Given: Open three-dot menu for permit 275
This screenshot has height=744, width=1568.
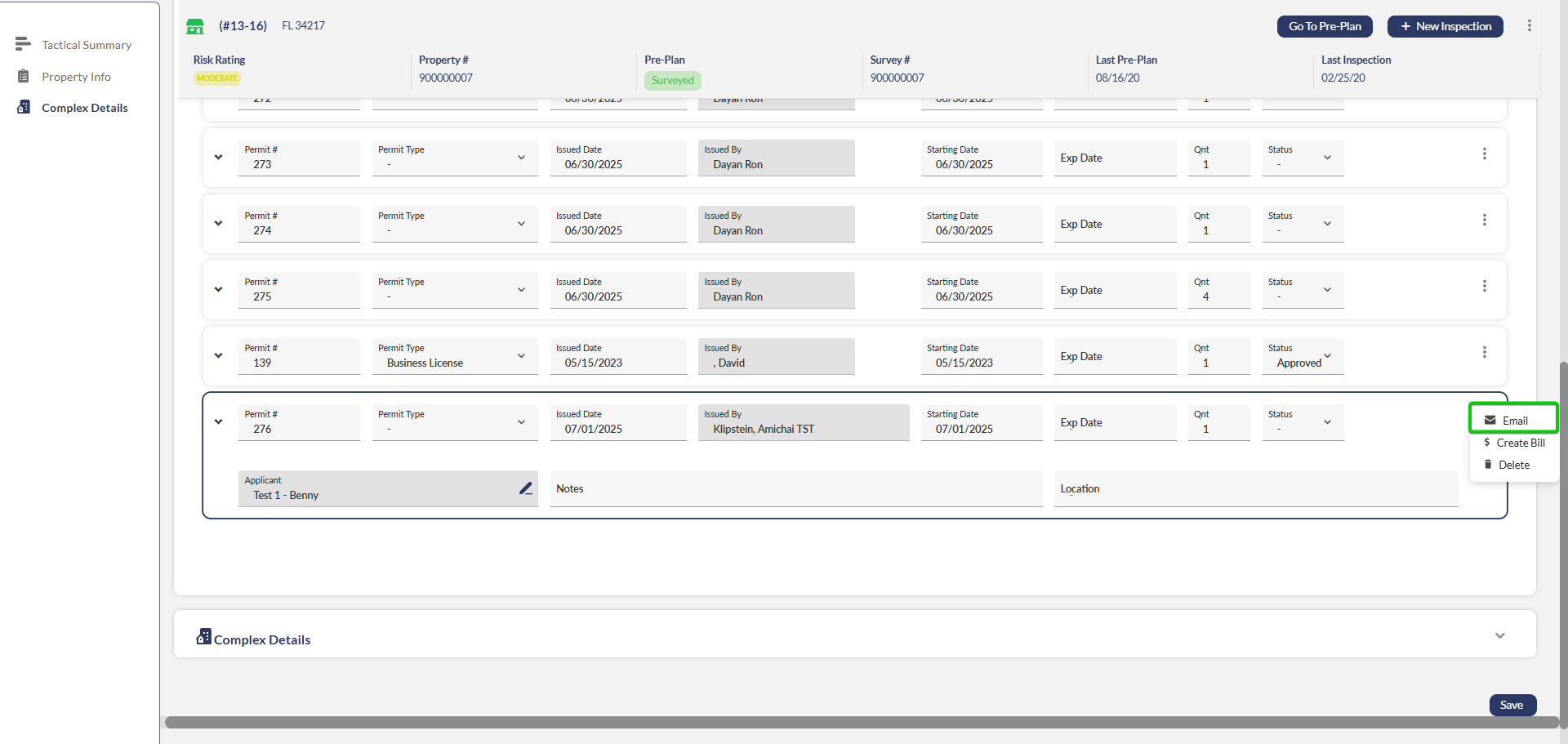Looking at the screenshot, I should click(1484, 287).
